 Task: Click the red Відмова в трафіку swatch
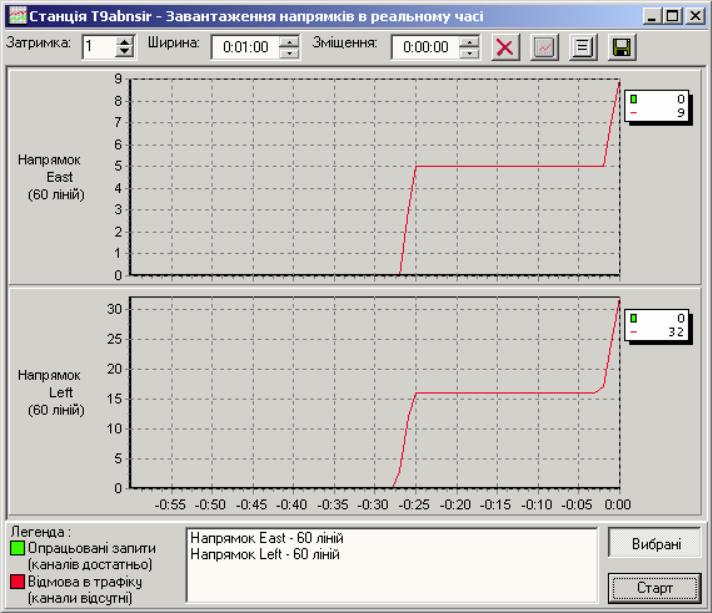tap(17, 581)
